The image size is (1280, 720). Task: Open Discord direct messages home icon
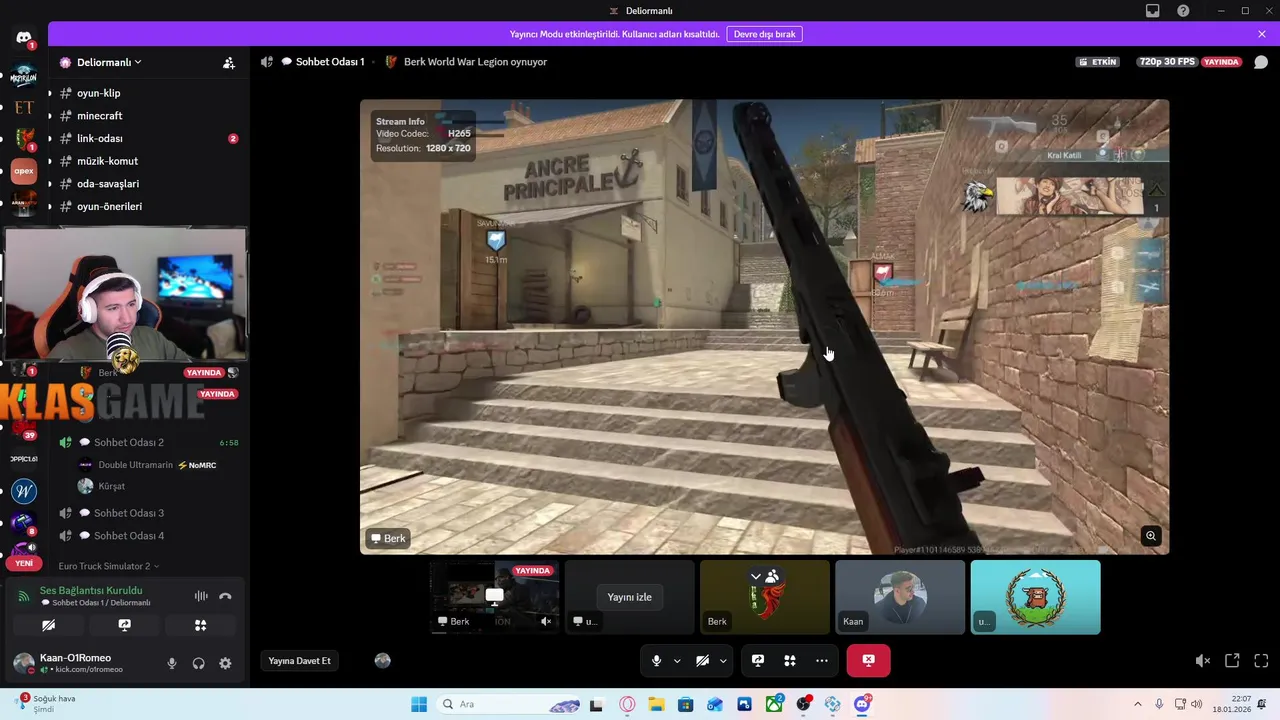24,38
